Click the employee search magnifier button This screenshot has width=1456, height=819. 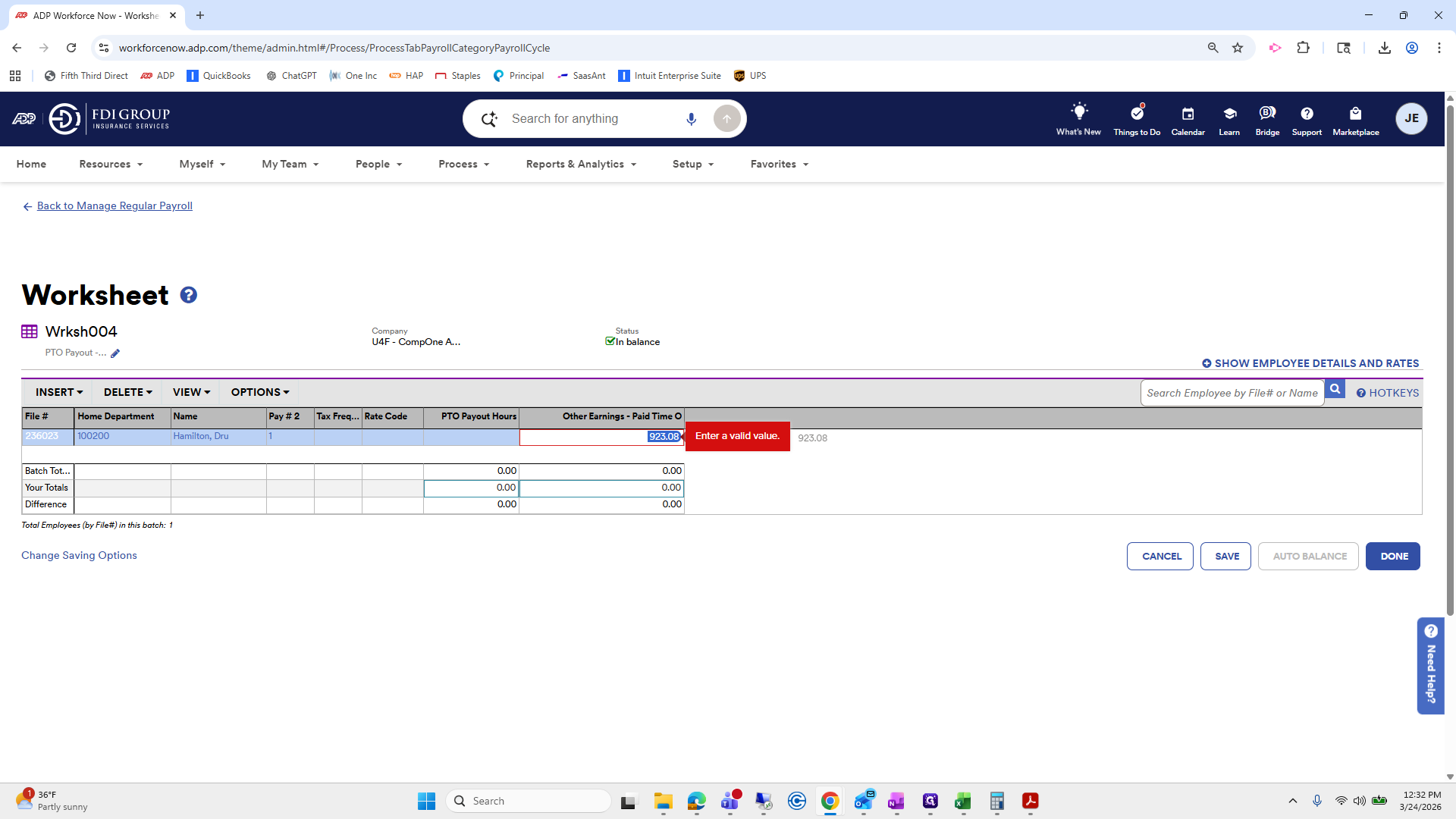coord(1335,390)
